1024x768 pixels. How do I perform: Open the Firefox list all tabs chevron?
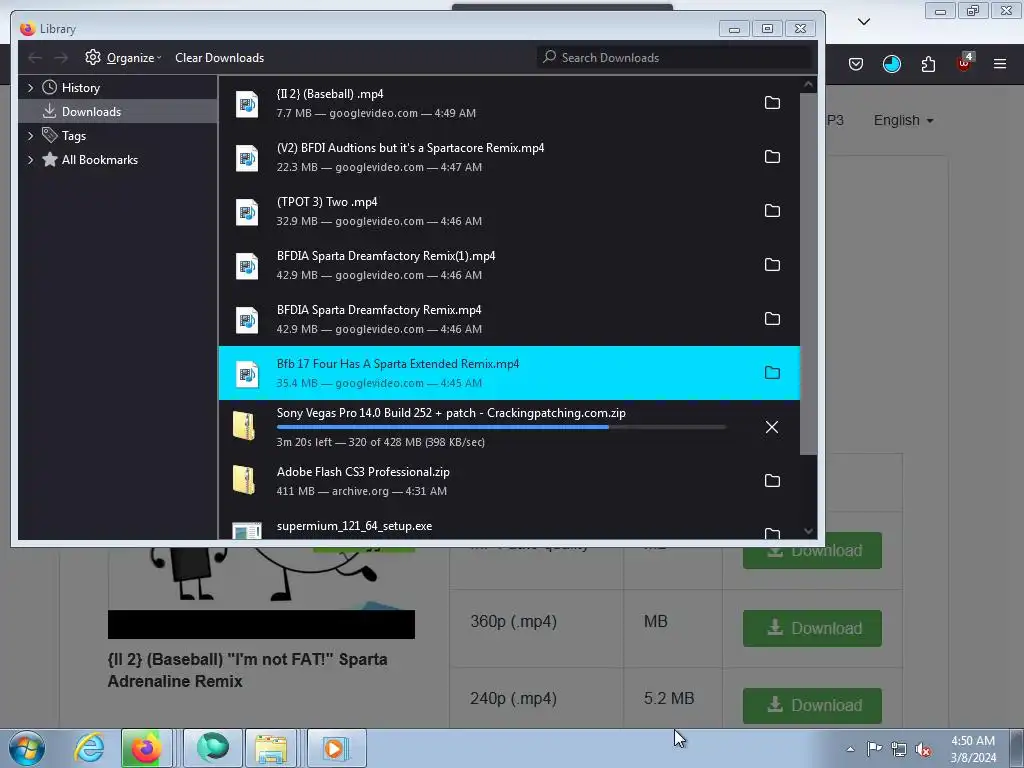point(864,22)
